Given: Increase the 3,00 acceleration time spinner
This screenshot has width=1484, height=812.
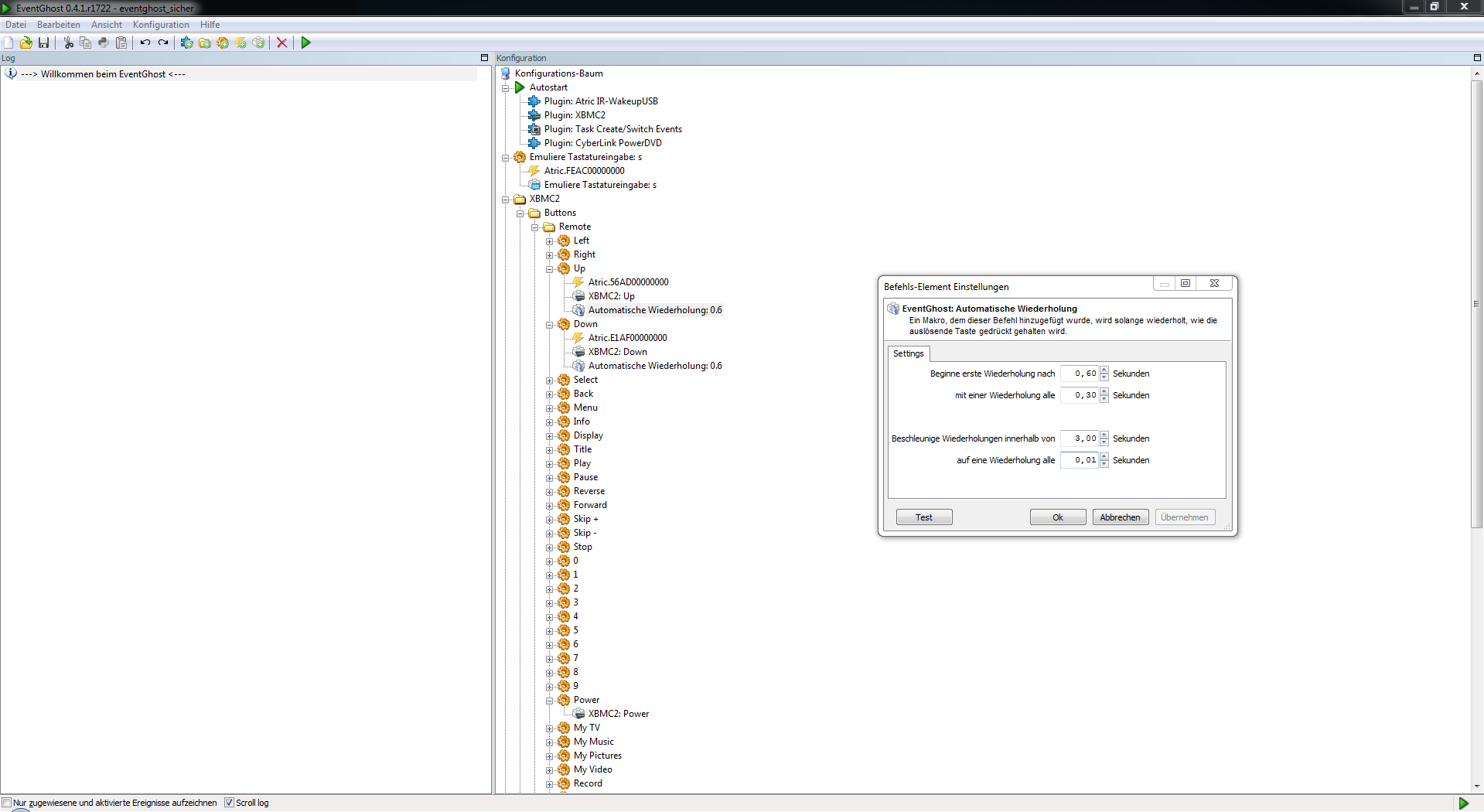Looking at the screenshot, I should 1104,435.
